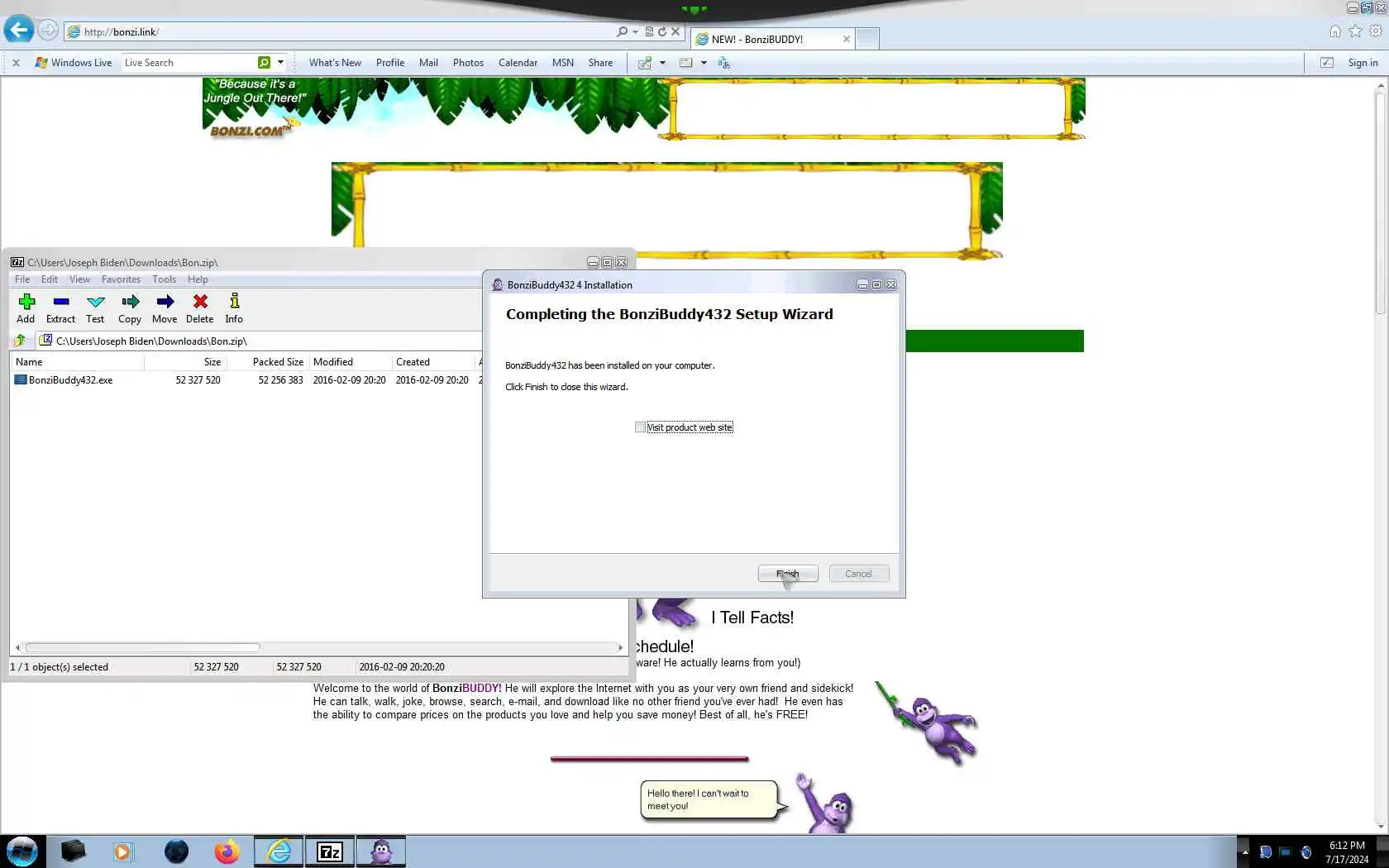Screen dimensions: 1389x868
Task: Click the browser page vertical scrollbar thumb
Action: click(x=1380, y=203)
